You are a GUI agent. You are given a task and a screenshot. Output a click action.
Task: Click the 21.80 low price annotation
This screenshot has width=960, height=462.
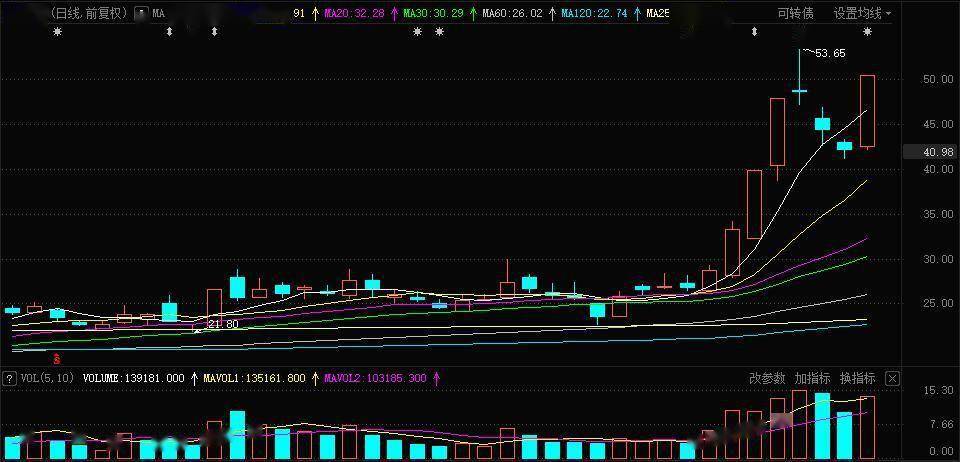click(x=223, y=324)
